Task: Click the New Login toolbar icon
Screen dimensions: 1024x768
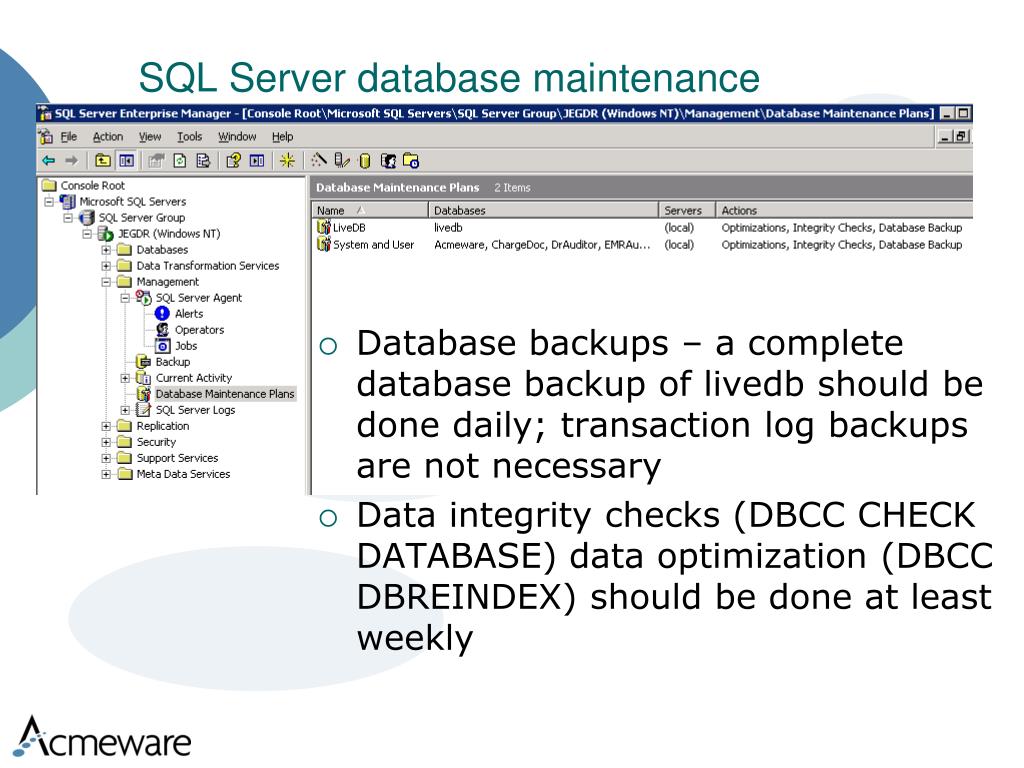Action: (x=388, y=160)
